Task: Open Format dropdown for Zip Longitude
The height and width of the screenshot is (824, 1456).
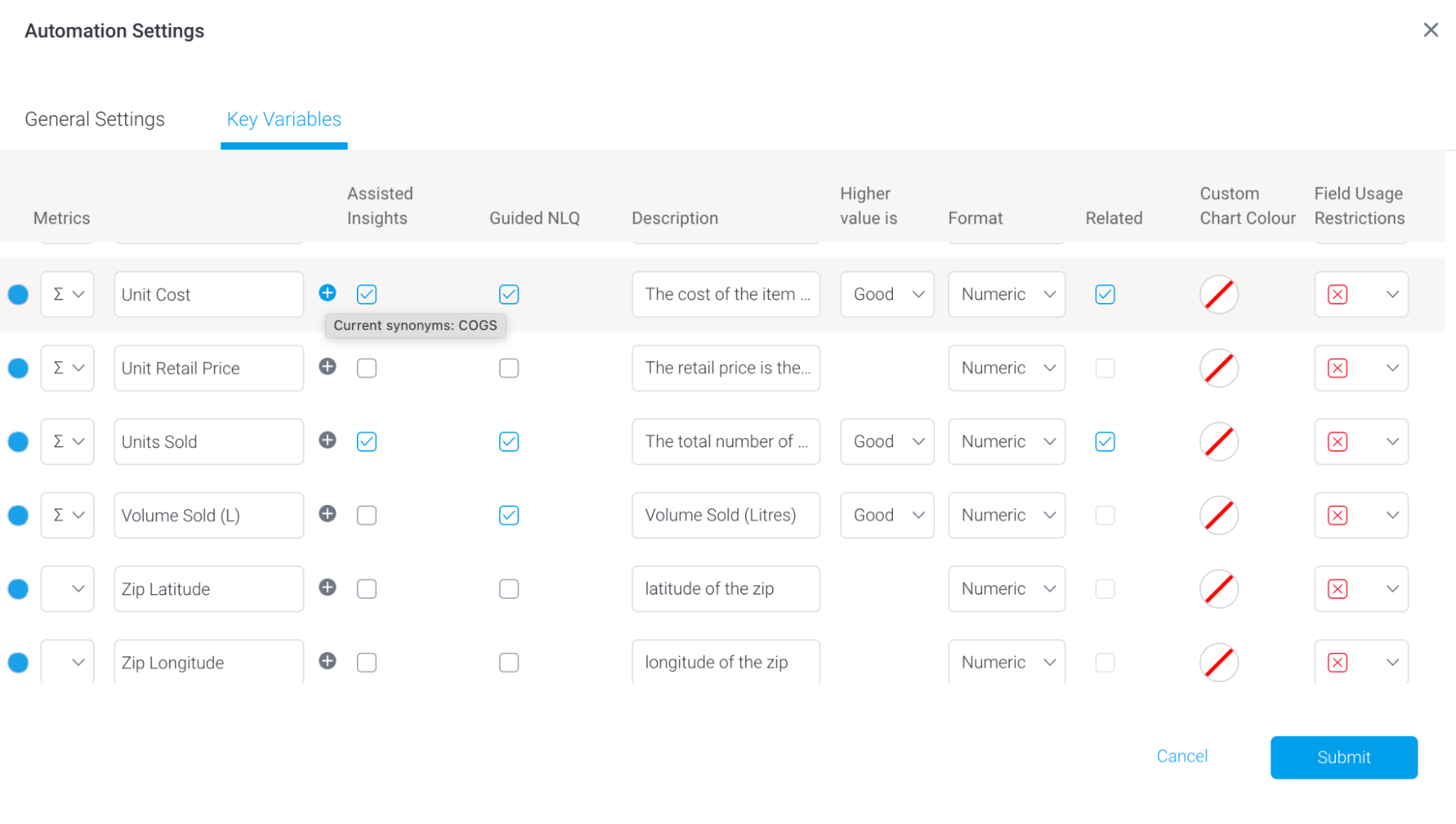Action: (1007, 662)
